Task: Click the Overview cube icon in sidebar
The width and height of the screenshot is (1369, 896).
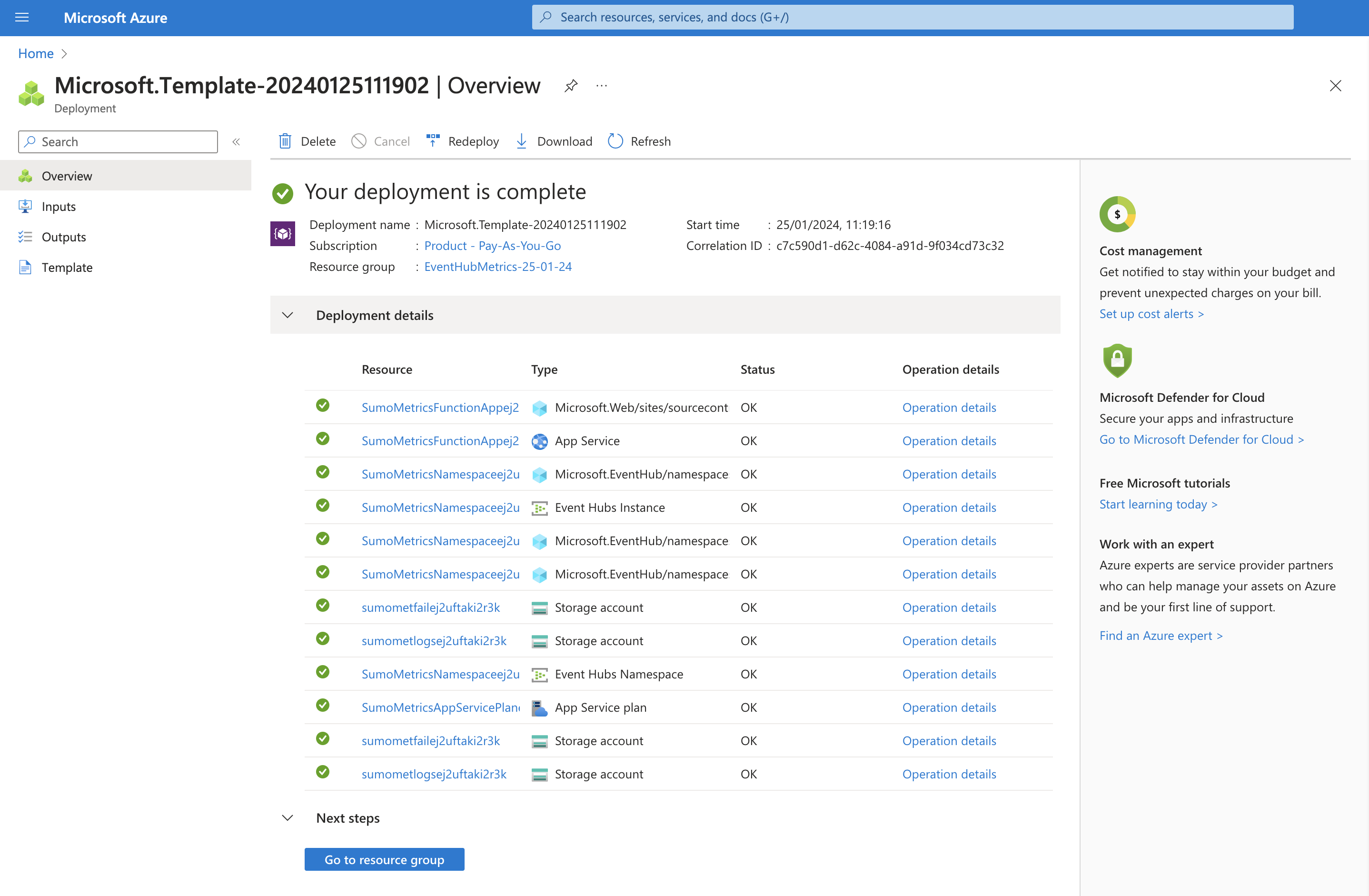Action: [25, 176]
